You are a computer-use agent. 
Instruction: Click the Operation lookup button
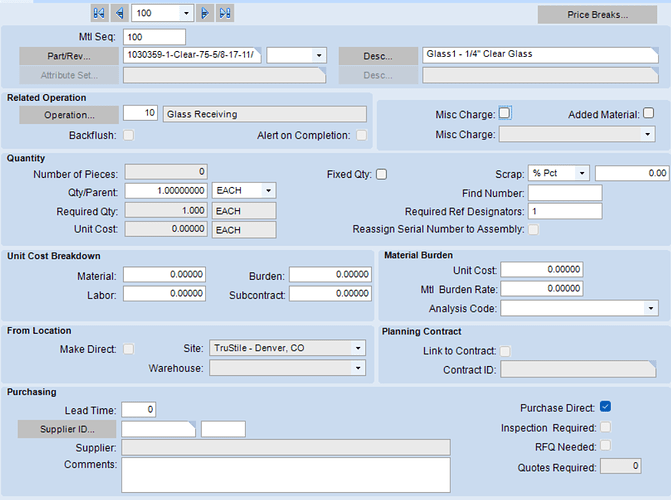68,114
